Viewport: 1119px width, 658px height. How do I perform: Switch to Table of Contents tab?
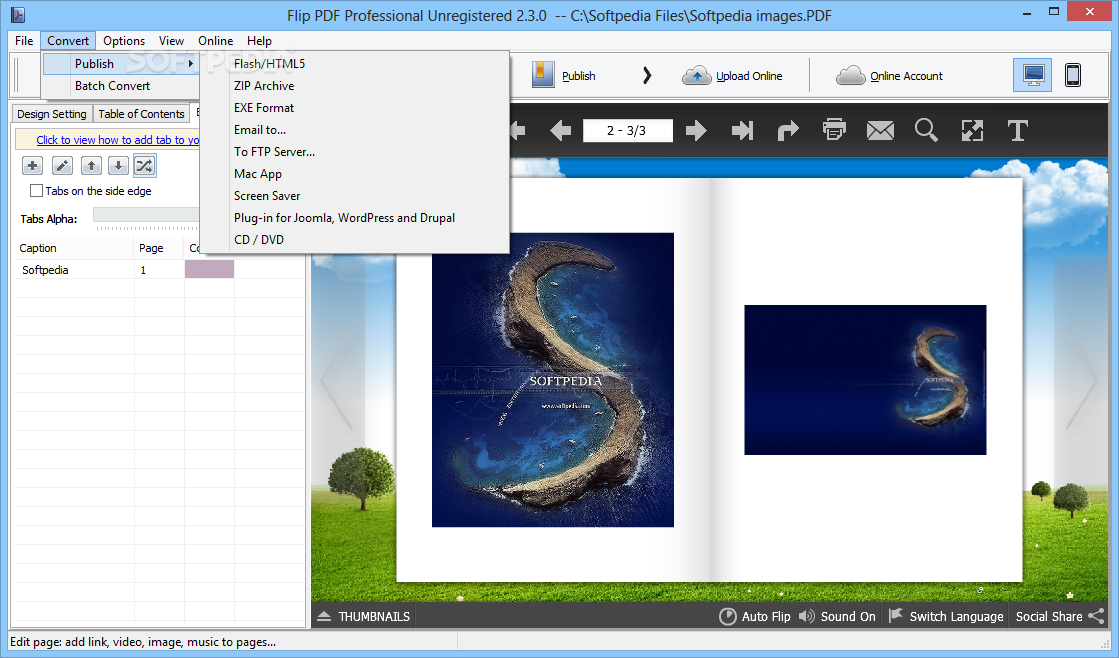(x=141, y=113)
